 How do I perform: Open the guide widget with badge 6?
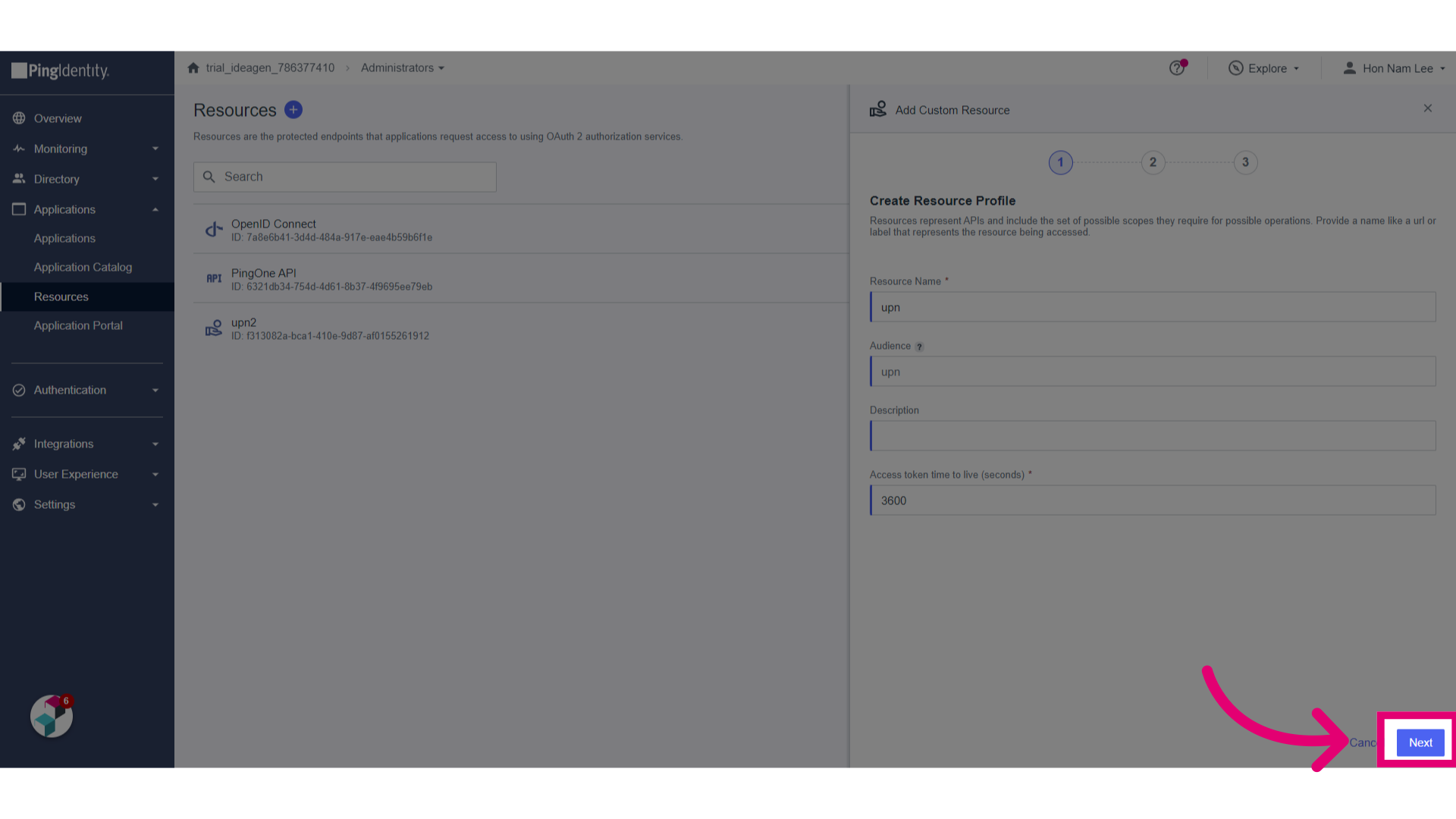click(52, 716)
